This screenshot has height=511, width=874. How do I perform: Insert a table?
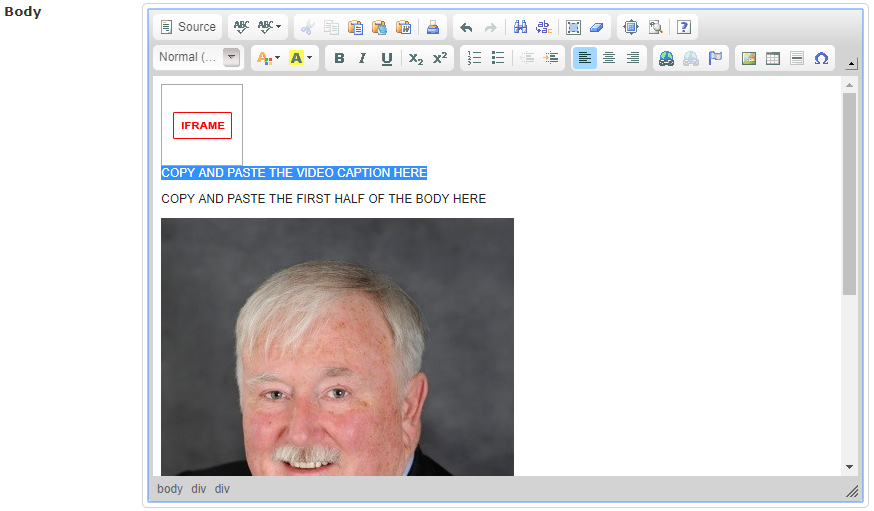[773, 58]
